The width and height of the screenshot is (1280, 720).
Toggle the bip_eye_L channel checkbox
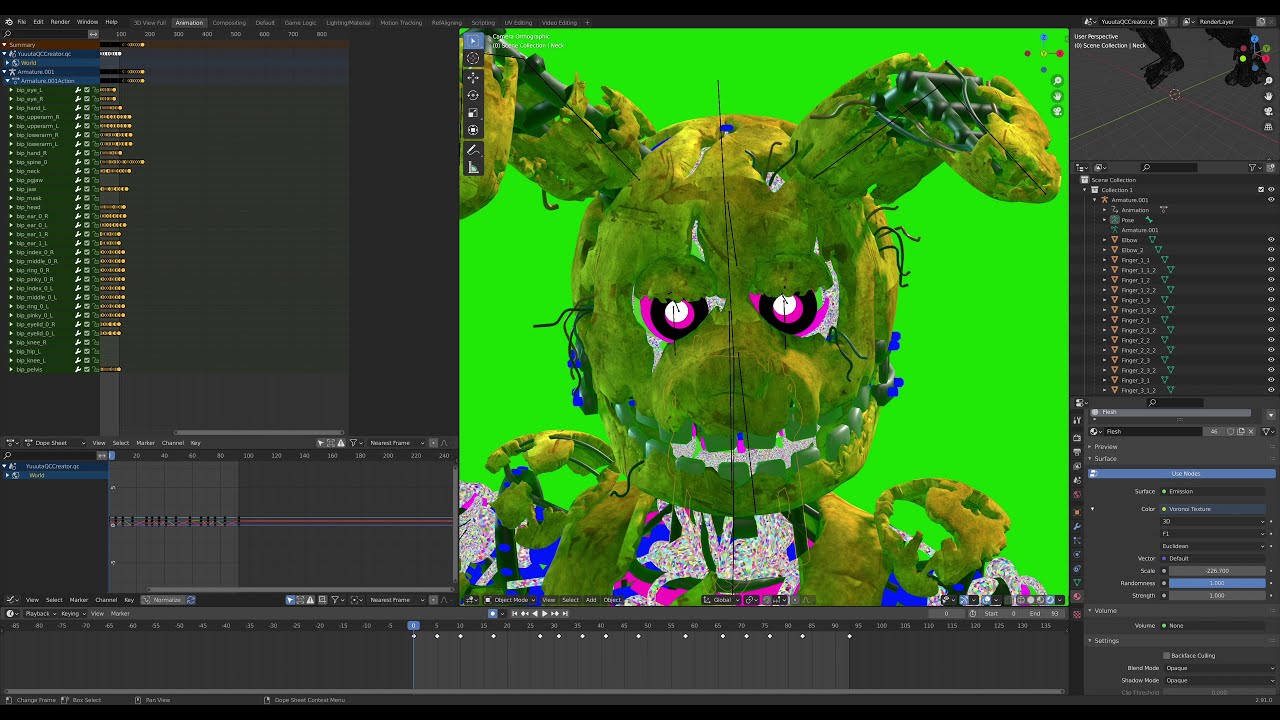pos(87,90)
